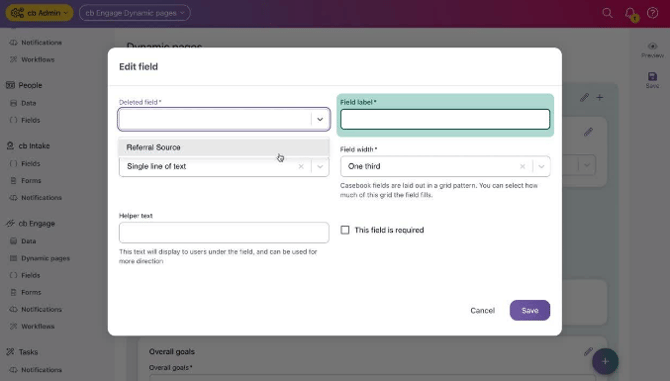This screenshot has width=670, height=381.
Task: Click the Cancel button
Action: click(x=482, y=311)
